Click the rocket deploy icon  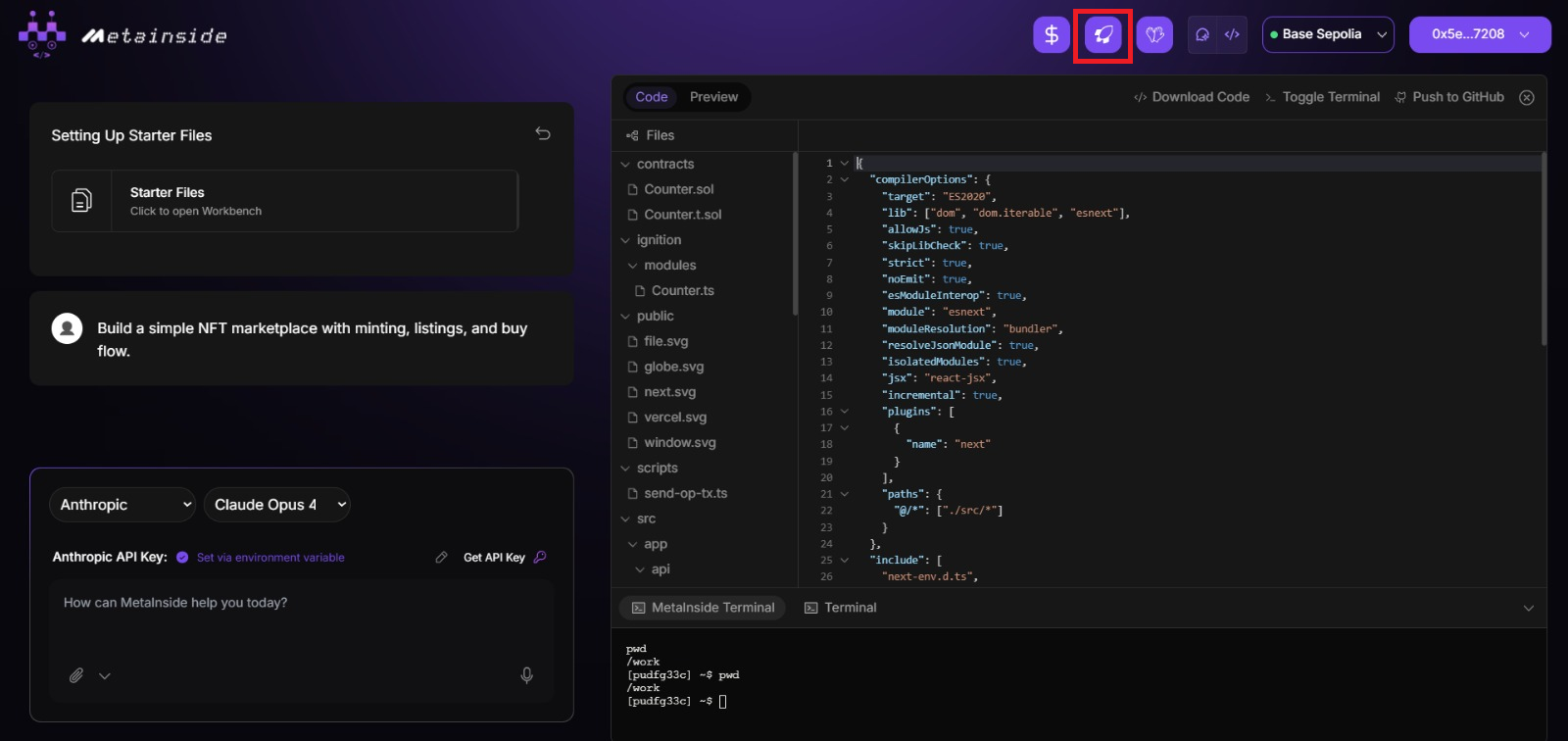coord(1102,35)
